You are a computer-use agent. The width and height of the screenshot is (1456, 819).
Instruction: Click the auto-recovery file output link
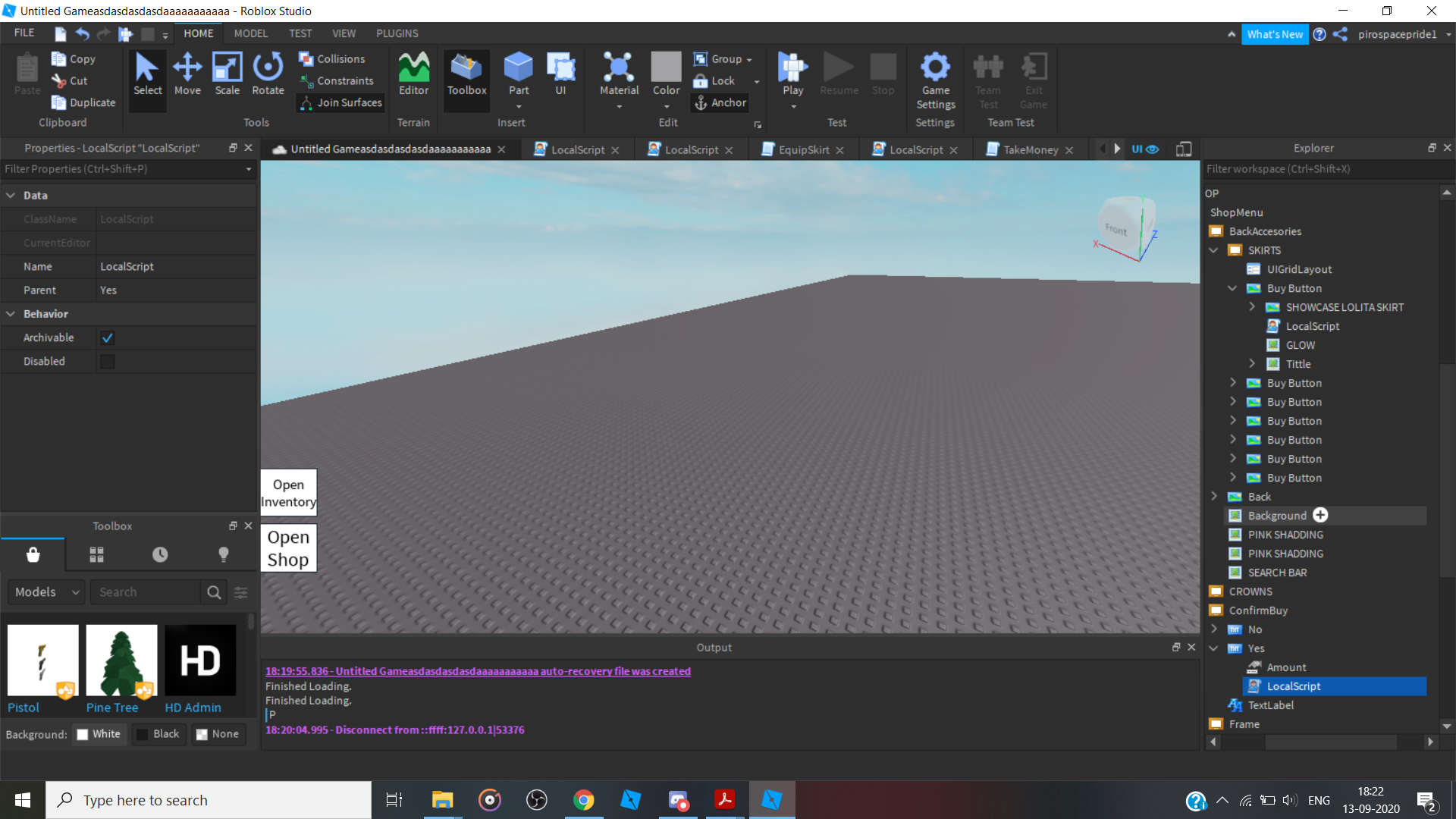(478, 671)
